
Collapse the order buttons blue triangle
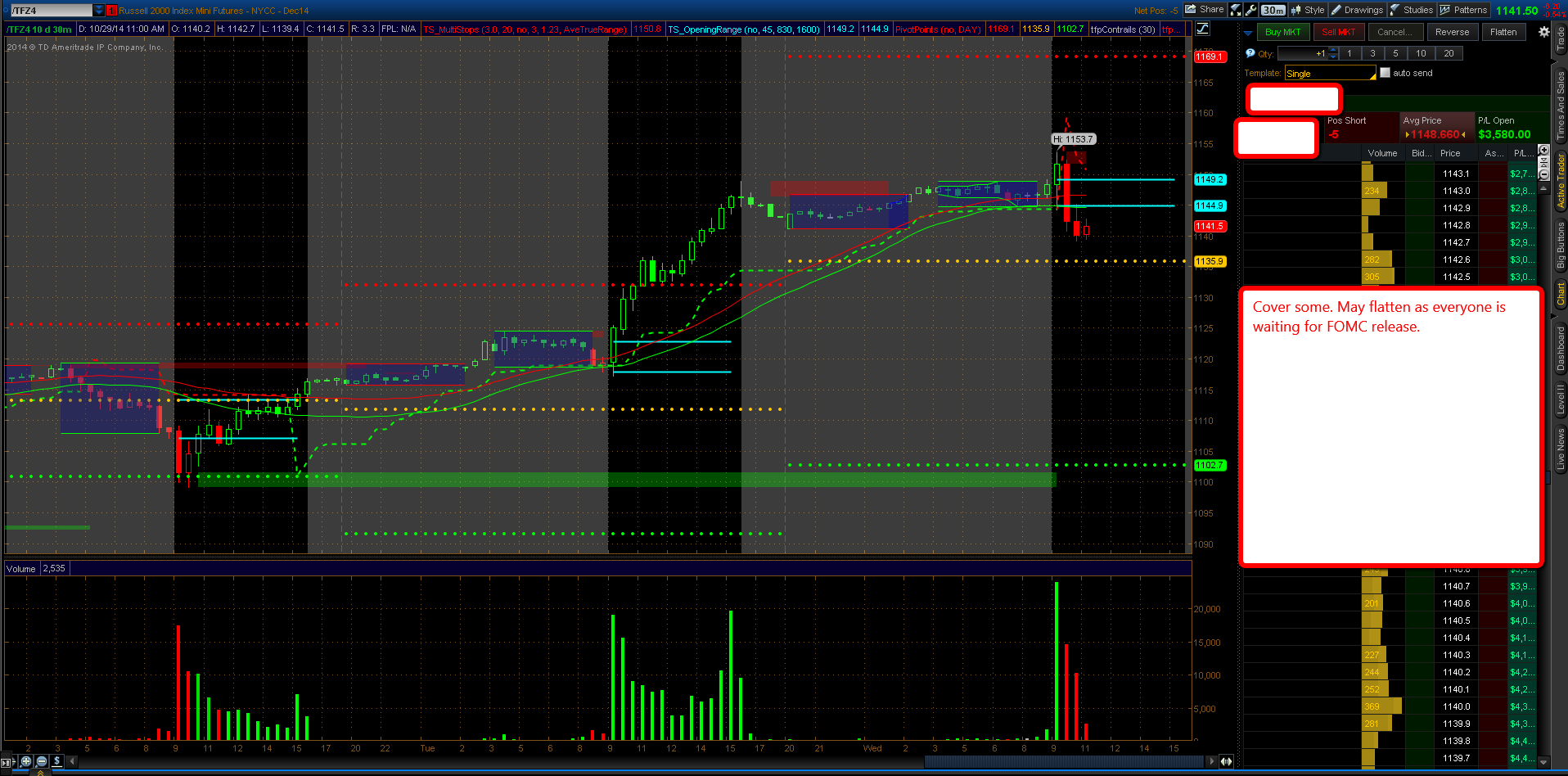[x=1248, y=33]
